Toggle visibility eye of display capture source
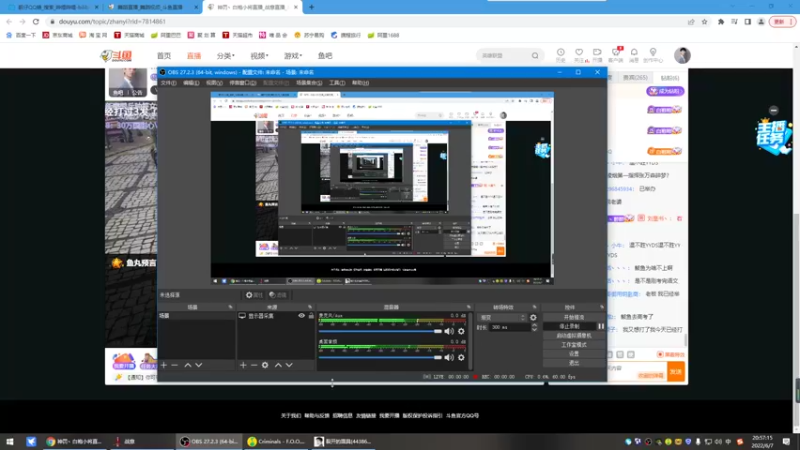Image resolution: width=800 pixels, height=450 pixels. coord(302,316)
